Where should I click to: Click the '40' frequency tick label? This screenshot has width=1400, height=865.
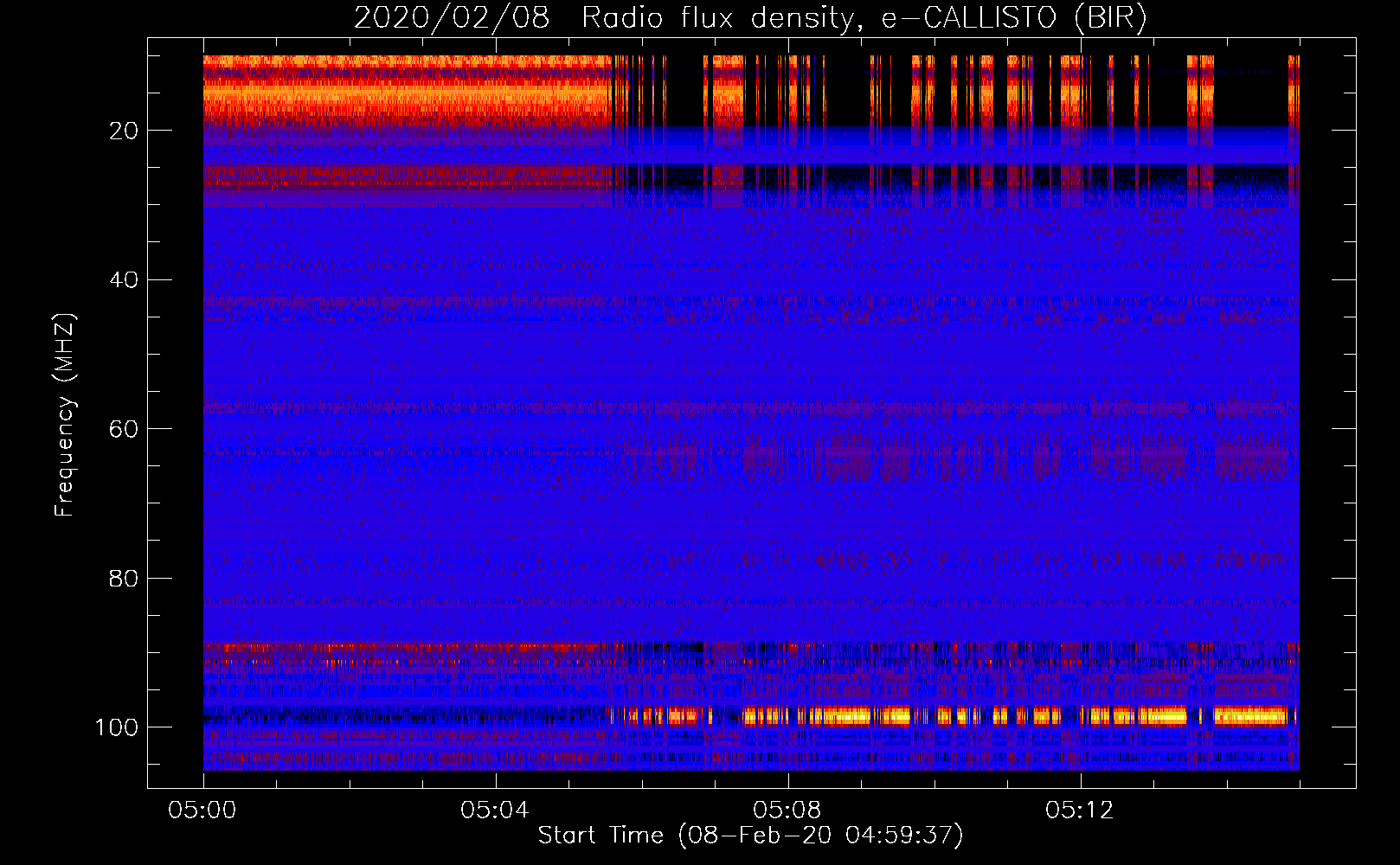point(124,280)
